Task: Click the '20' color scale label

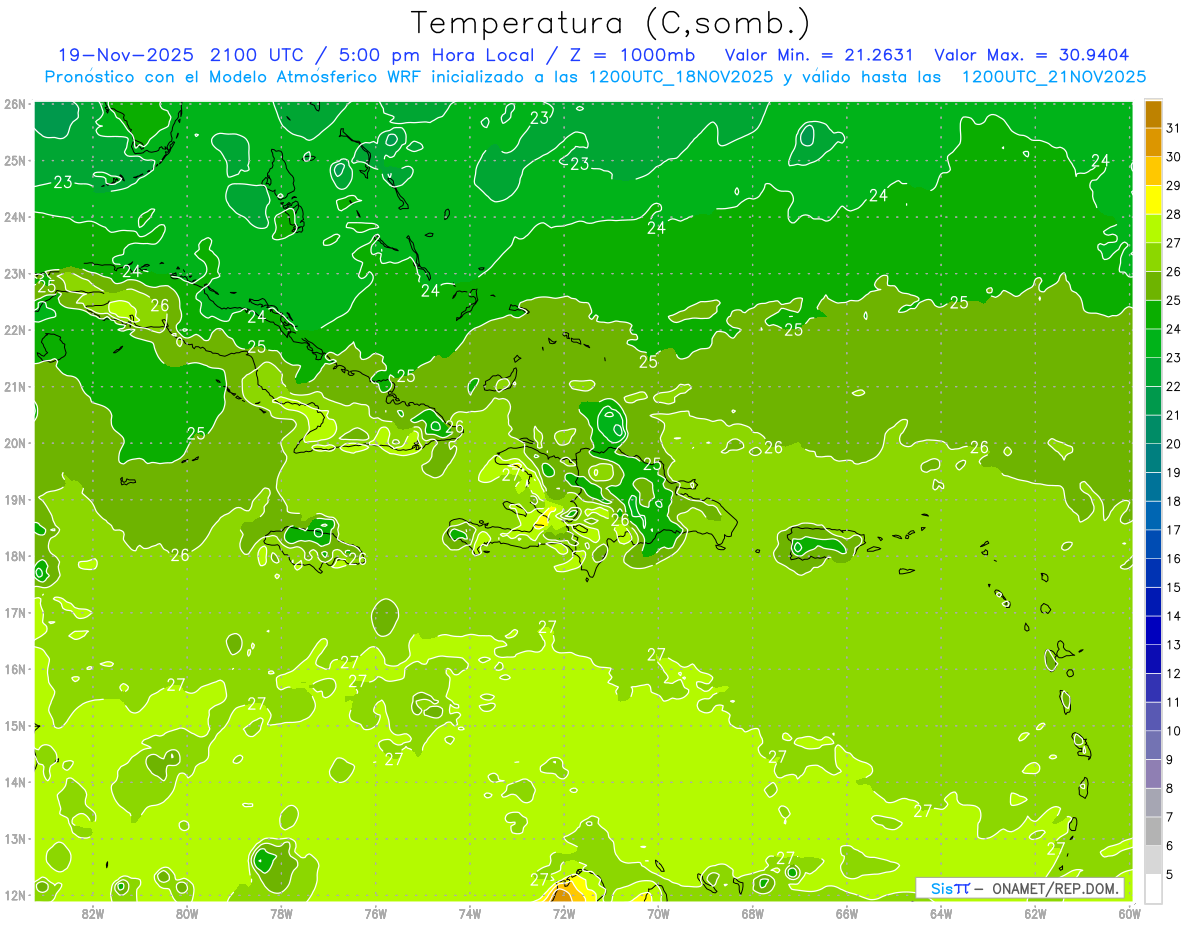Action: pos(1173,444)
